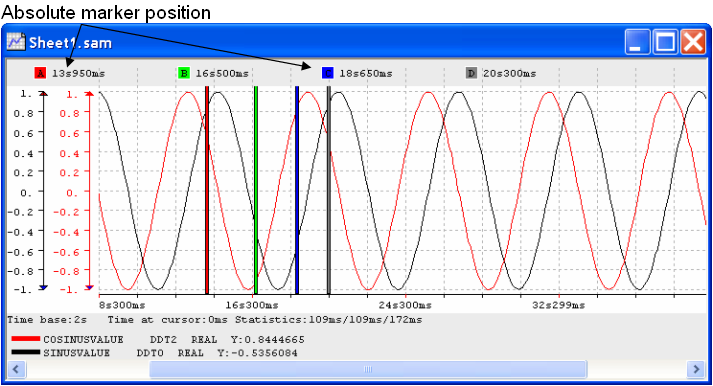Click the Time base:2s status text
713x386 pixels.
[47, 320]
